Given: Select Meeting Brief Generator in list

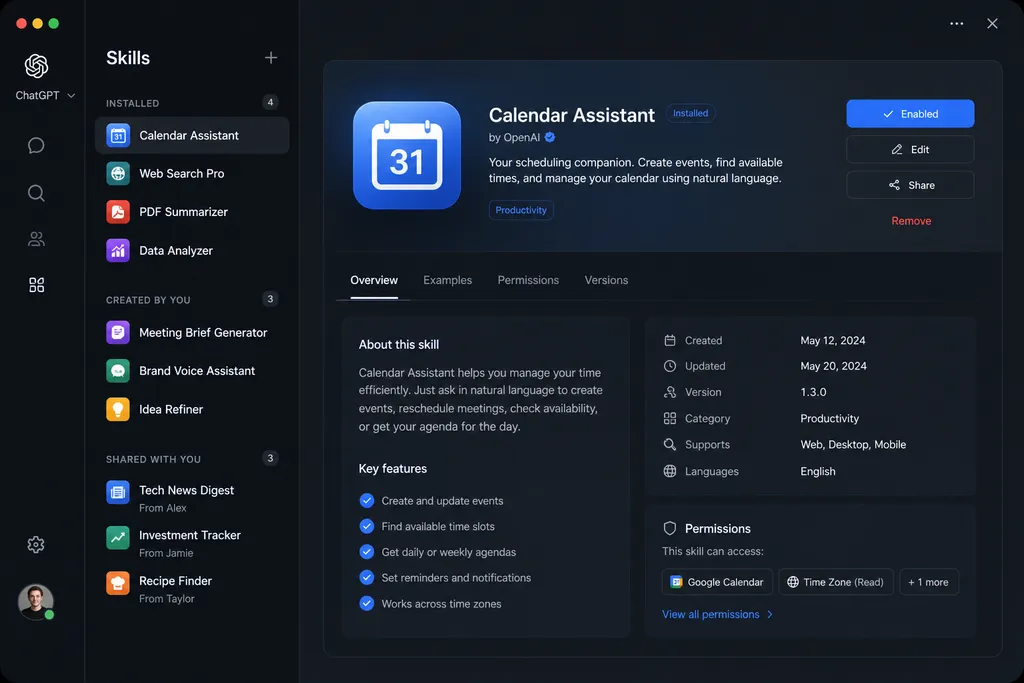Looking at the screenshot, I should click(192, 332).
